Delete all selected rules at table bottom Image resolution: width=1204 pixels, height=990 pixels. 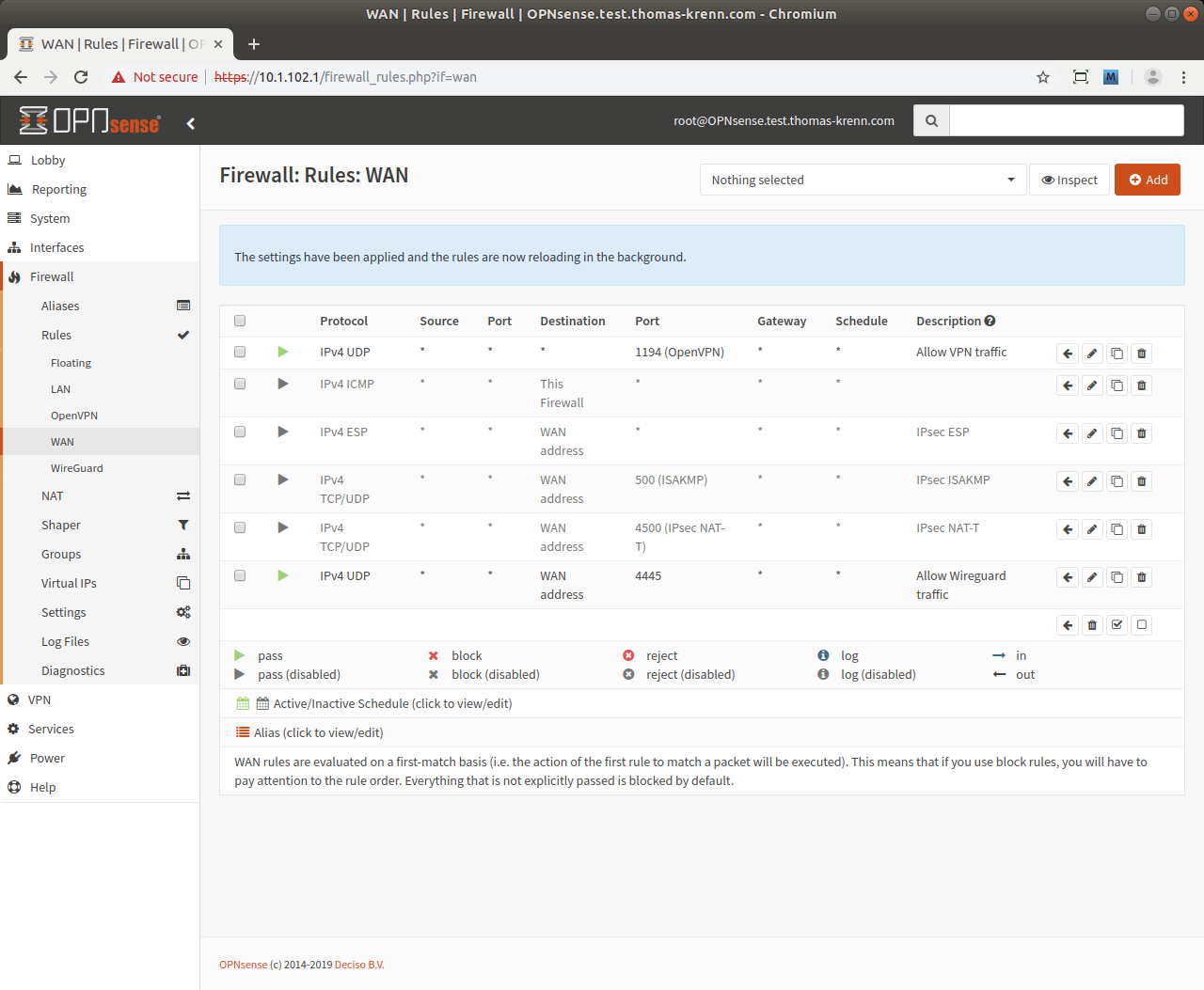(1092, 625)
